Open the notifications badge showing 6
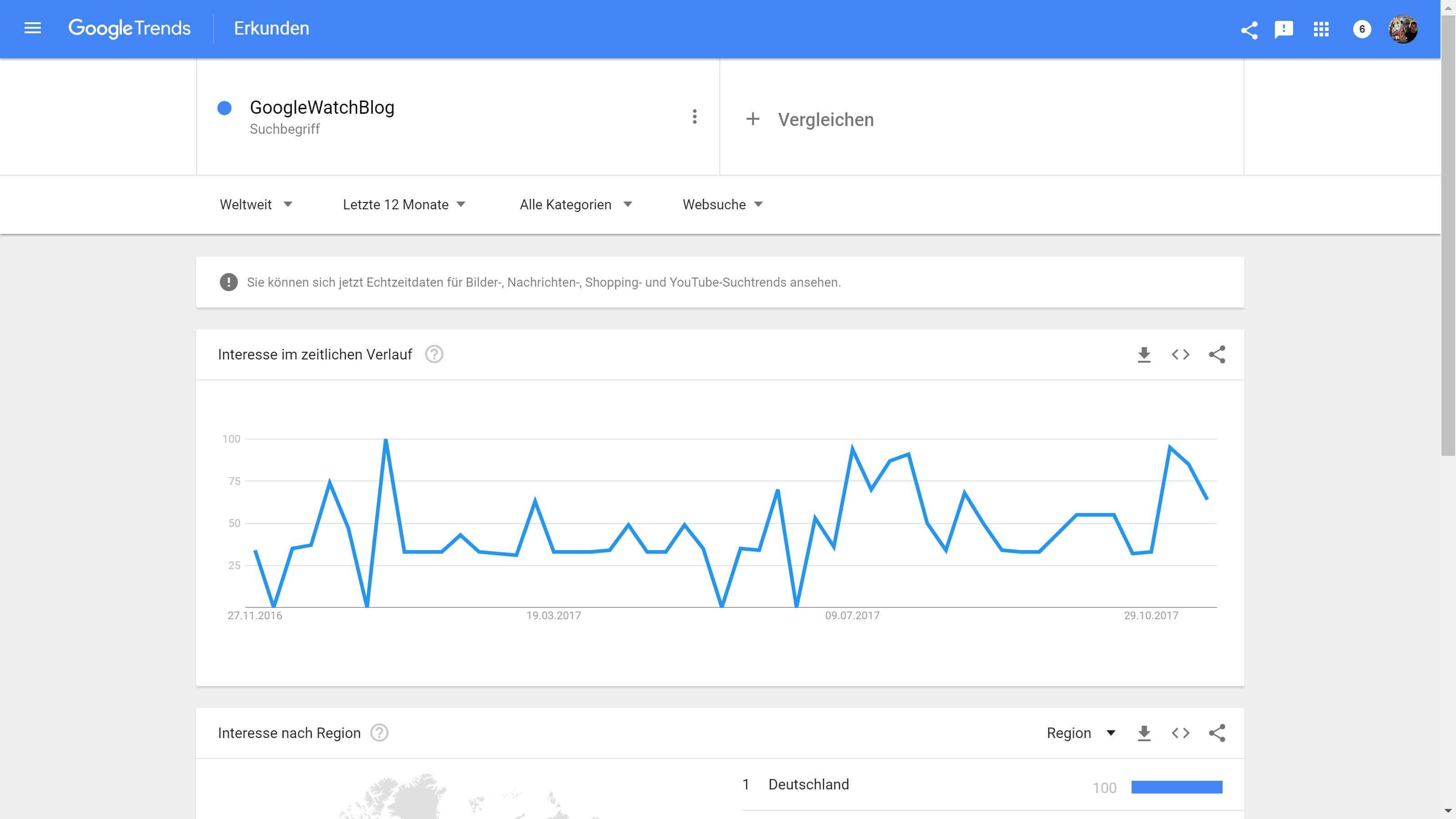This screenshot has height=819, width=1456. [x=1362, y=30]
